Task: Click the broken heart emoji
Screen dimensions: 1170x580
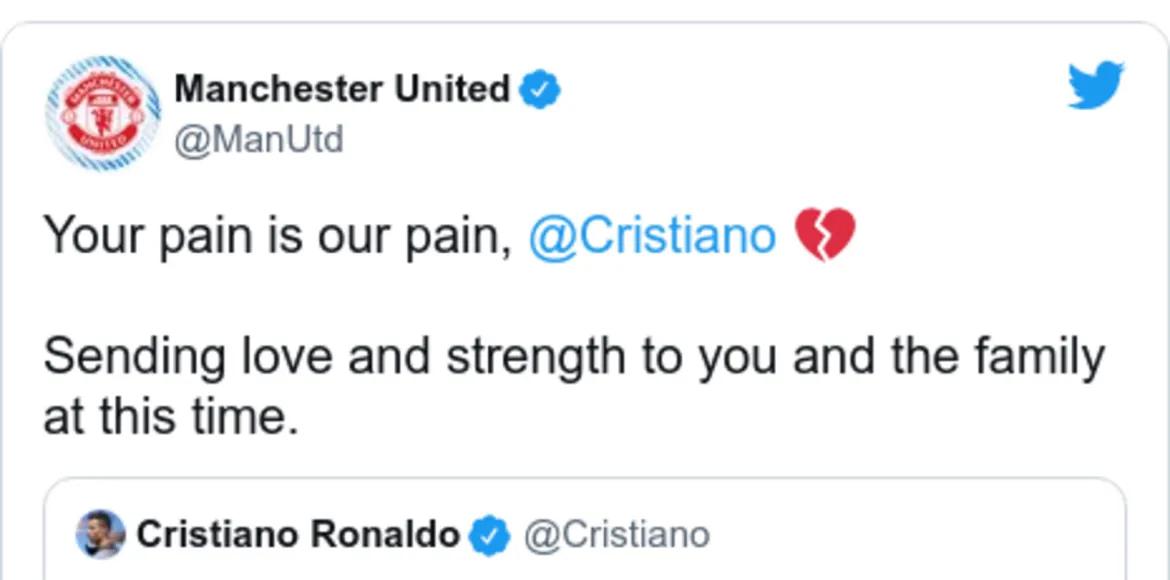Action: [824, 236]
